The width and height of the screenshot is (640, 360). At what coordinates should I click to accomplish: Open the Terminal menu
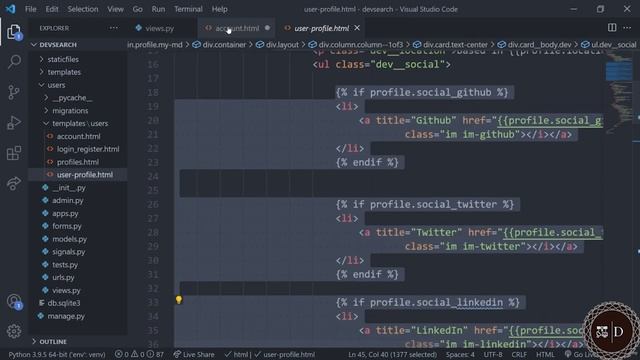pyautogui.click(x=188, y=9)
